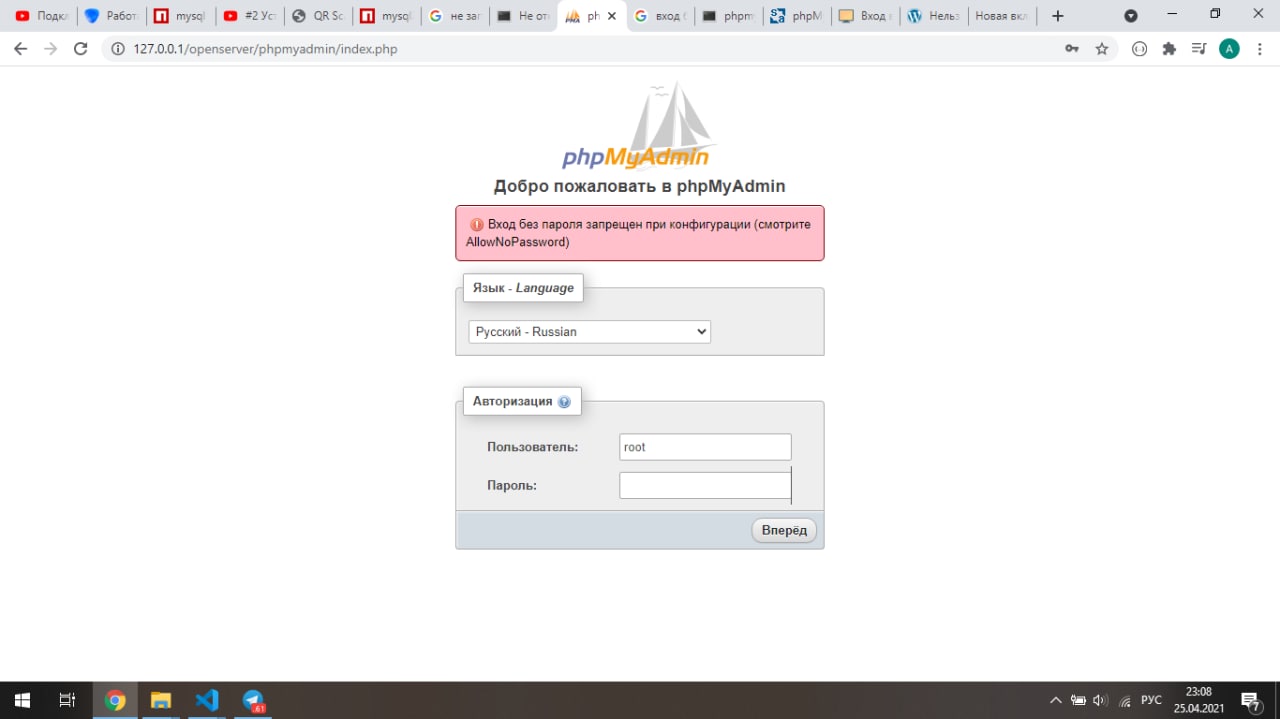The image size is (1280, 719).
Task: Switch to the first YouTube 'Подкл' tab
Action: pos(40,16)
